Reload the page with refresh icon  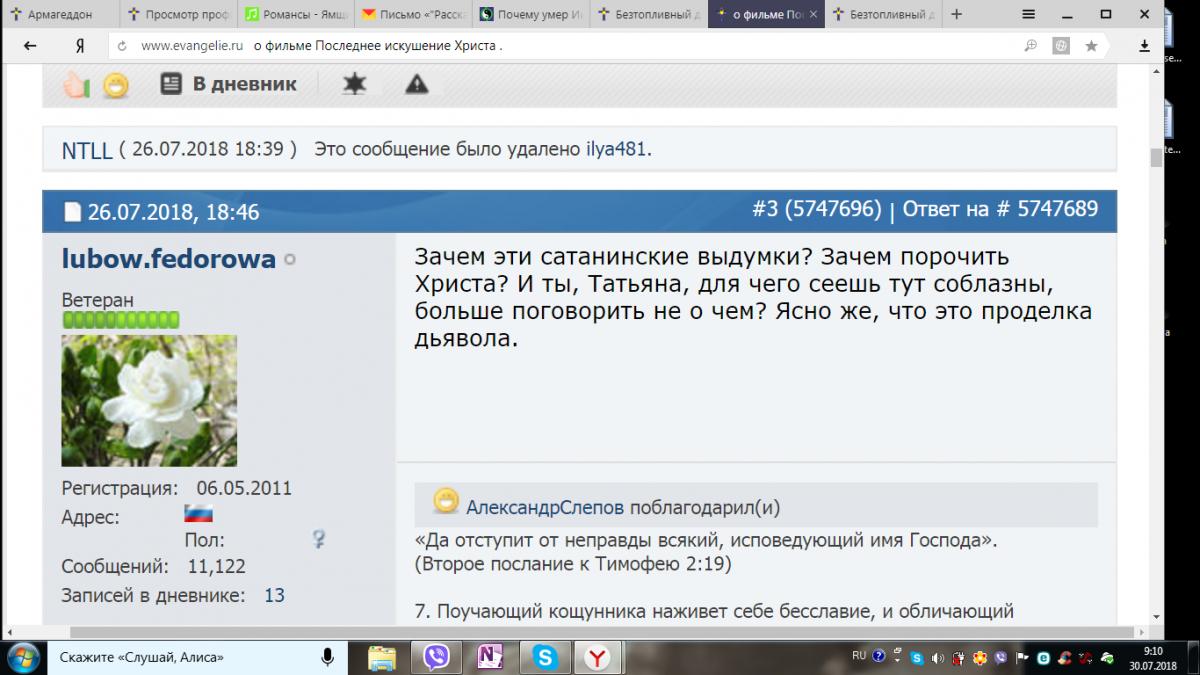coord(122,46)
